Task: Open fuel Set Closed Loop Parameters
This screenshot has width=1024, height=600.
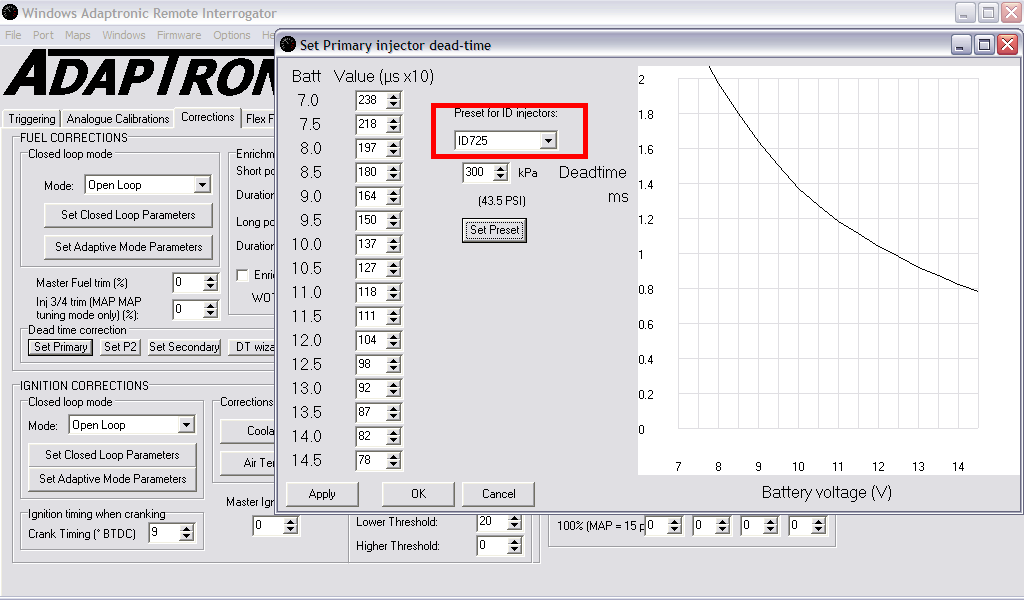Action: pyautogui.click(x=128, y=215)
